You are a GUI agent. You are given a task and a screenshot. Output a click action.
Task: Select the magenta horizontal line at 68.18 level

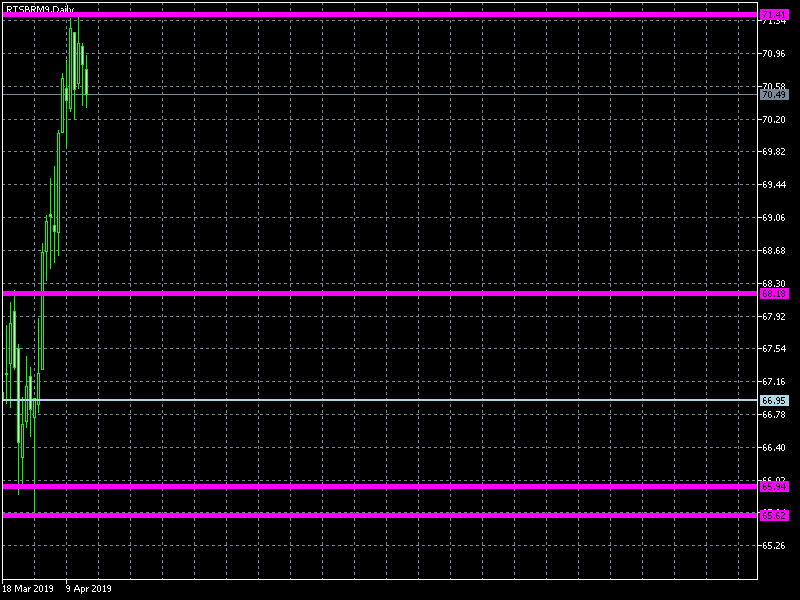click(380, 293)
